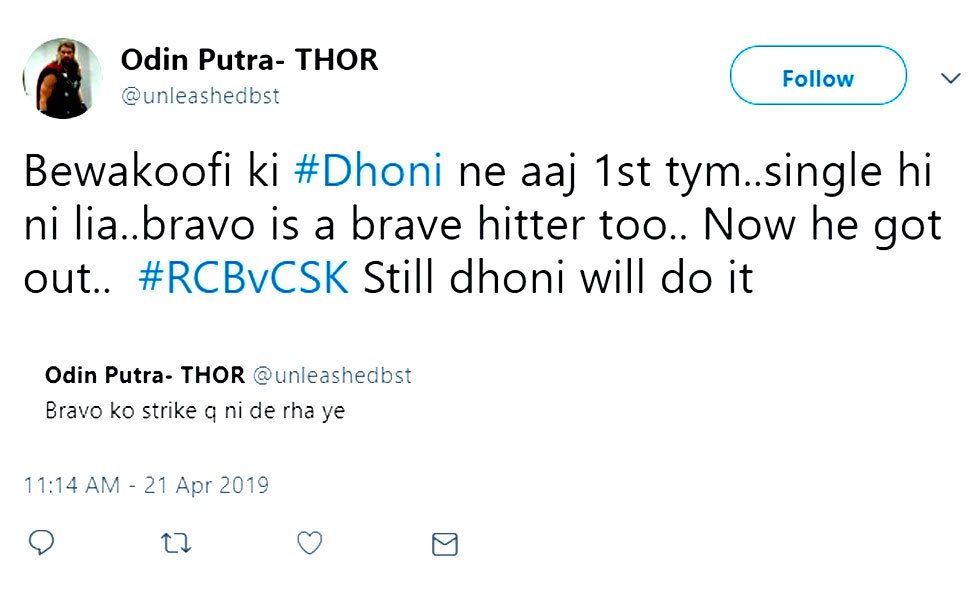The height and width of the screenshot is (600, 970).
Task: Open the #Dhoni hashtag
Action: [371, 170]
